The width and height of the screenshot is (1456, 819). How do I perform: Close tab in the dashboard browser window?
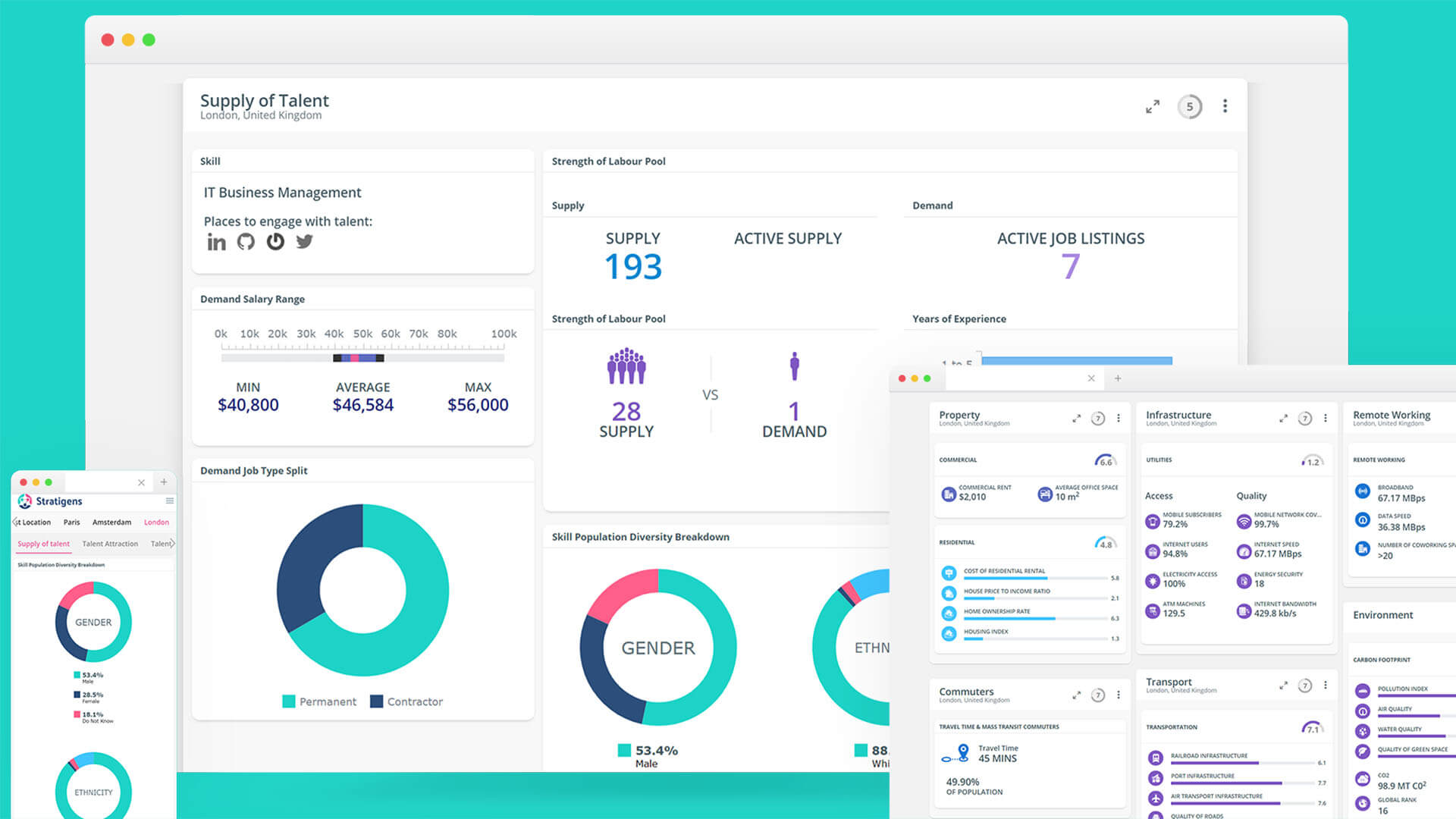[x=1091, y=378]
